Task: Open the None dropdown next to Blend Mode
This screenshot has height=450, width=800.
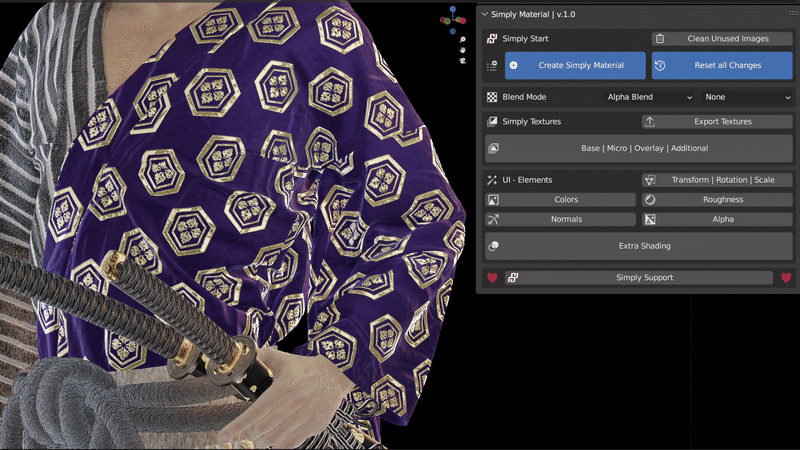Action: point(746,98)
